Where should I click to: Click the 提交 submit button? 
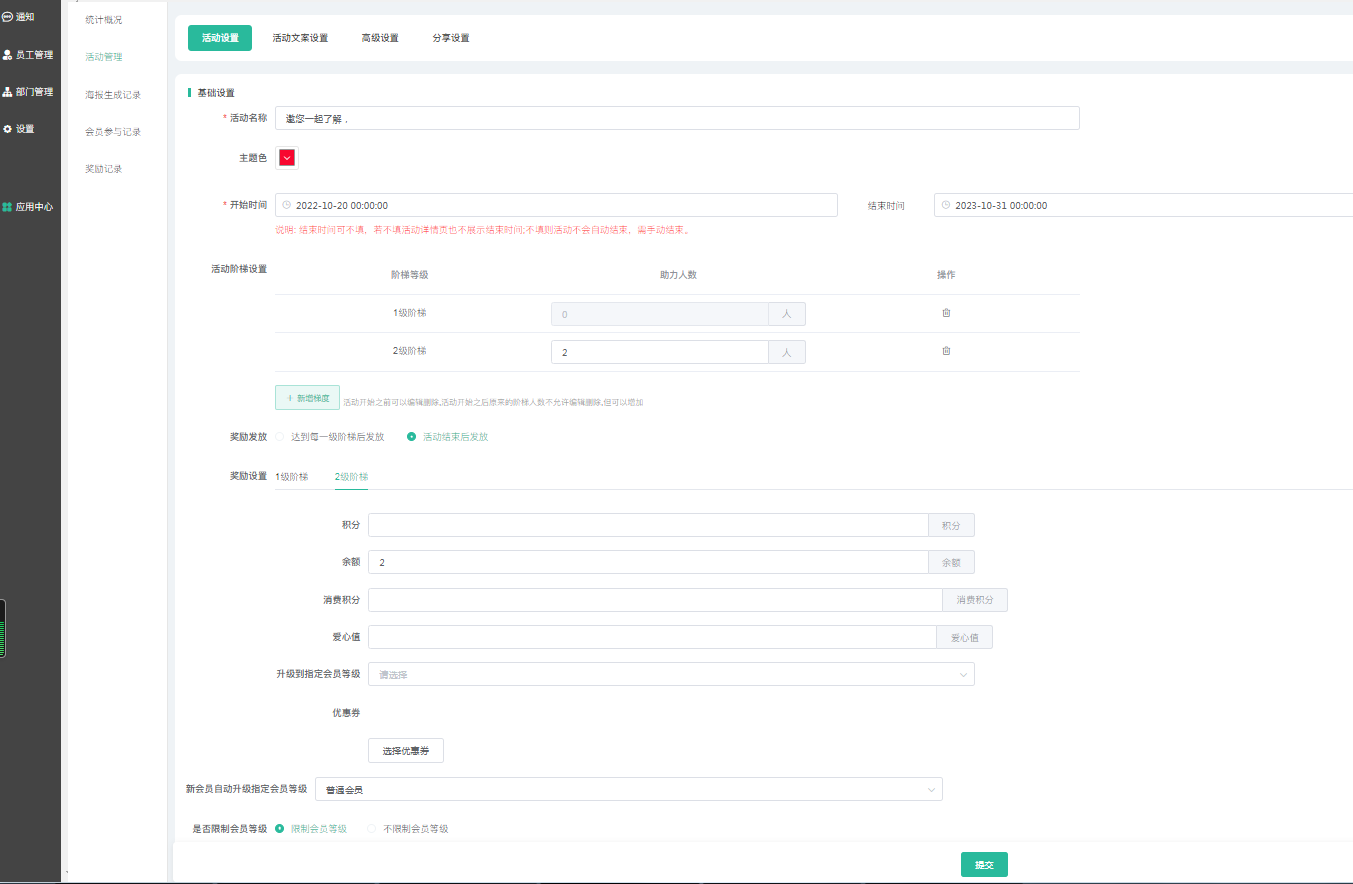[x=984, y=865]
